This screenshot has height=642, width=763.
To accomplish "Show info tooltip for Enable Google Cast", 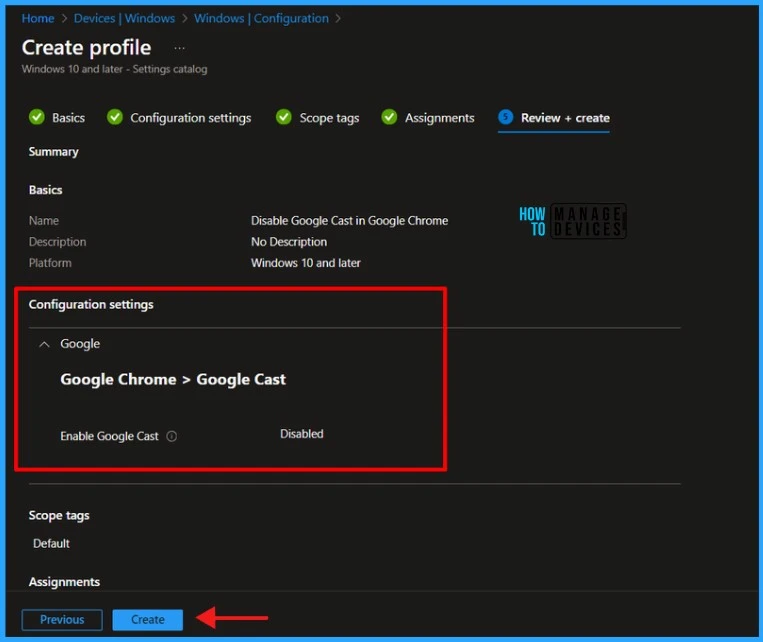I will coord(172,436).
